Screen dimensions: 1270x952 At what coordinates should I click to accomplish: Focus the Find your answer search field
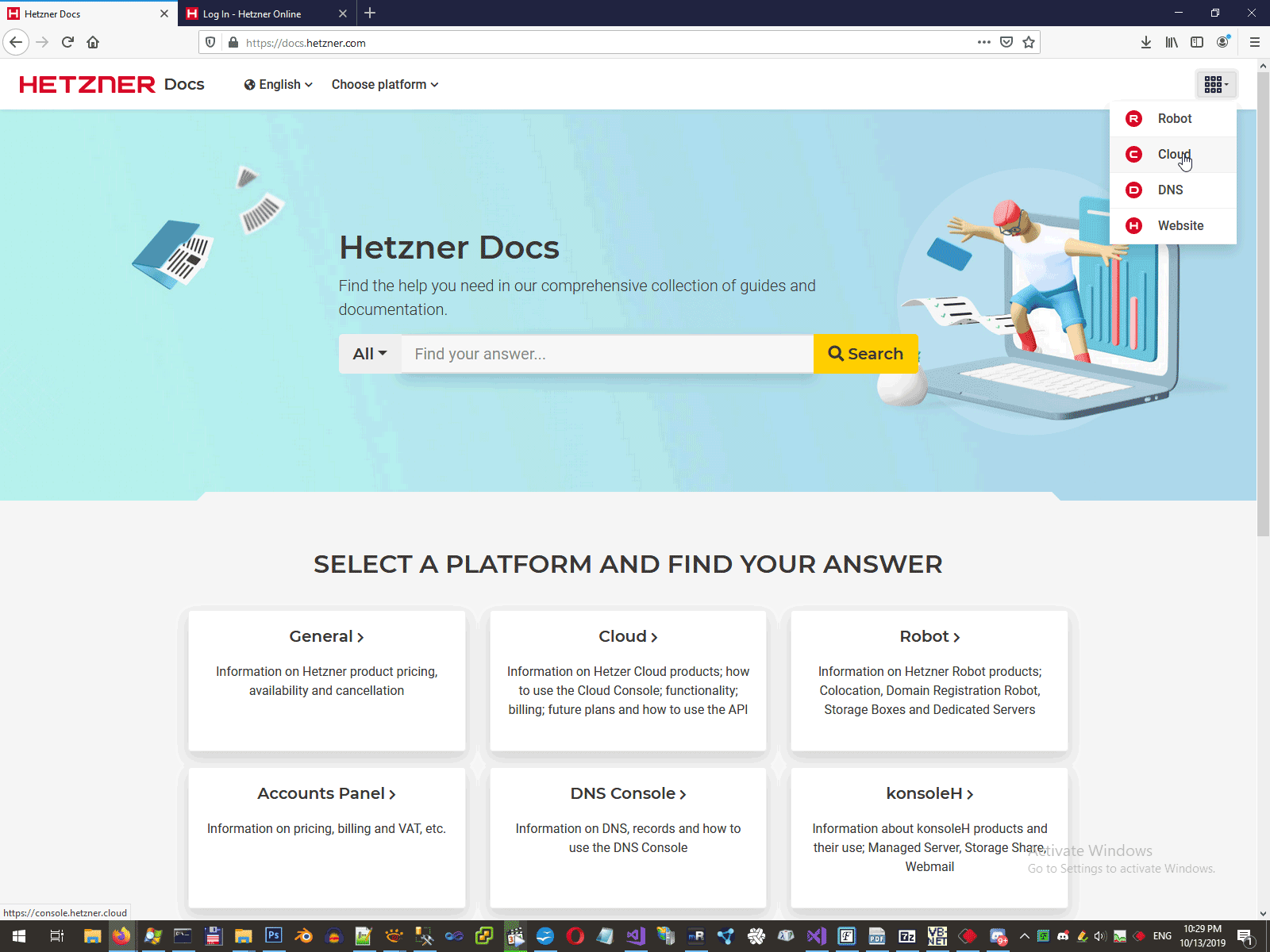point(607,354)
